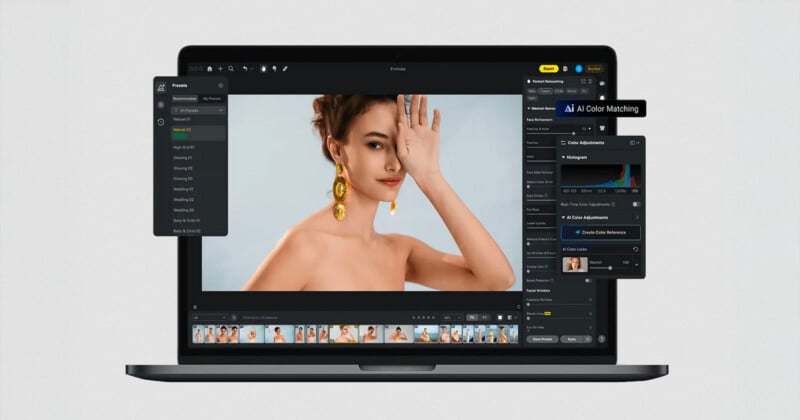Select the brush tool in top toolbar

click(285, 69)
